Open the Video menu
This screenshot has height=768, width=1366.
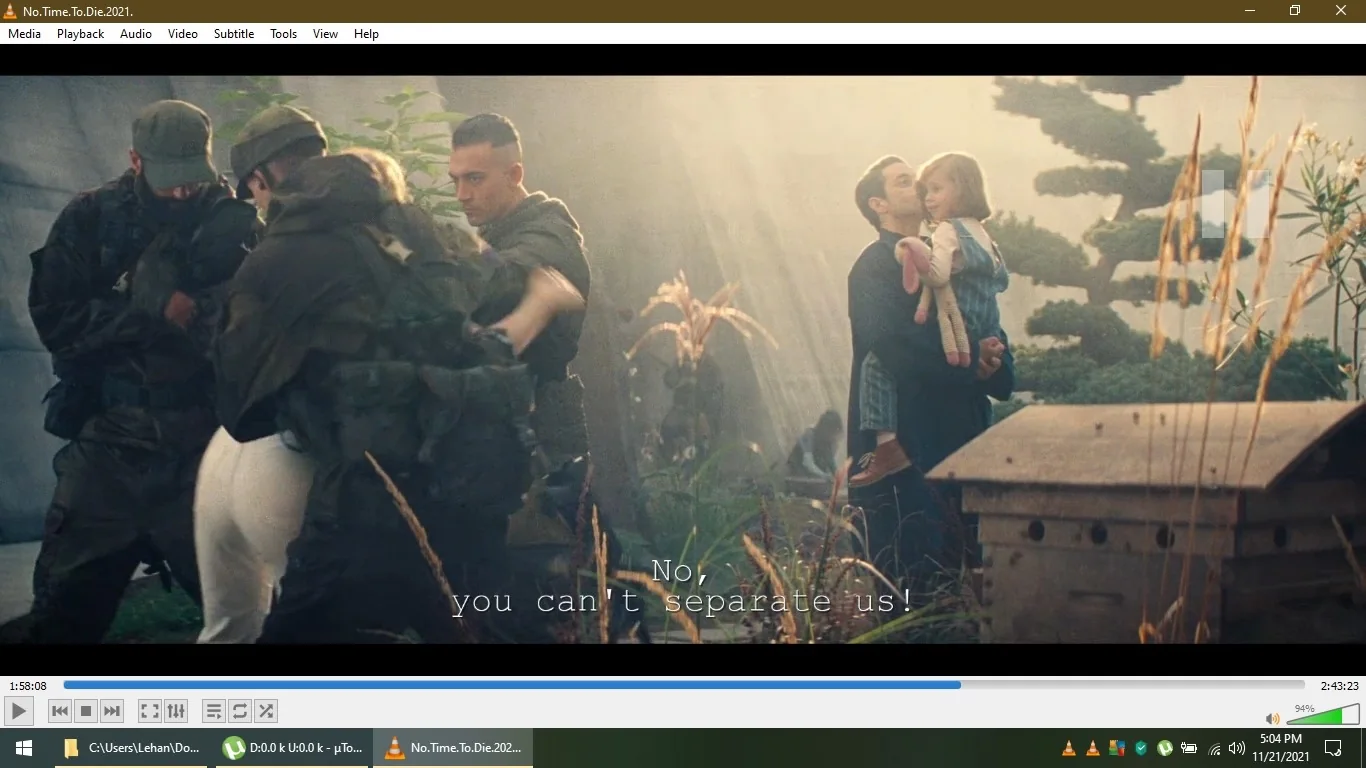[183, 34]
